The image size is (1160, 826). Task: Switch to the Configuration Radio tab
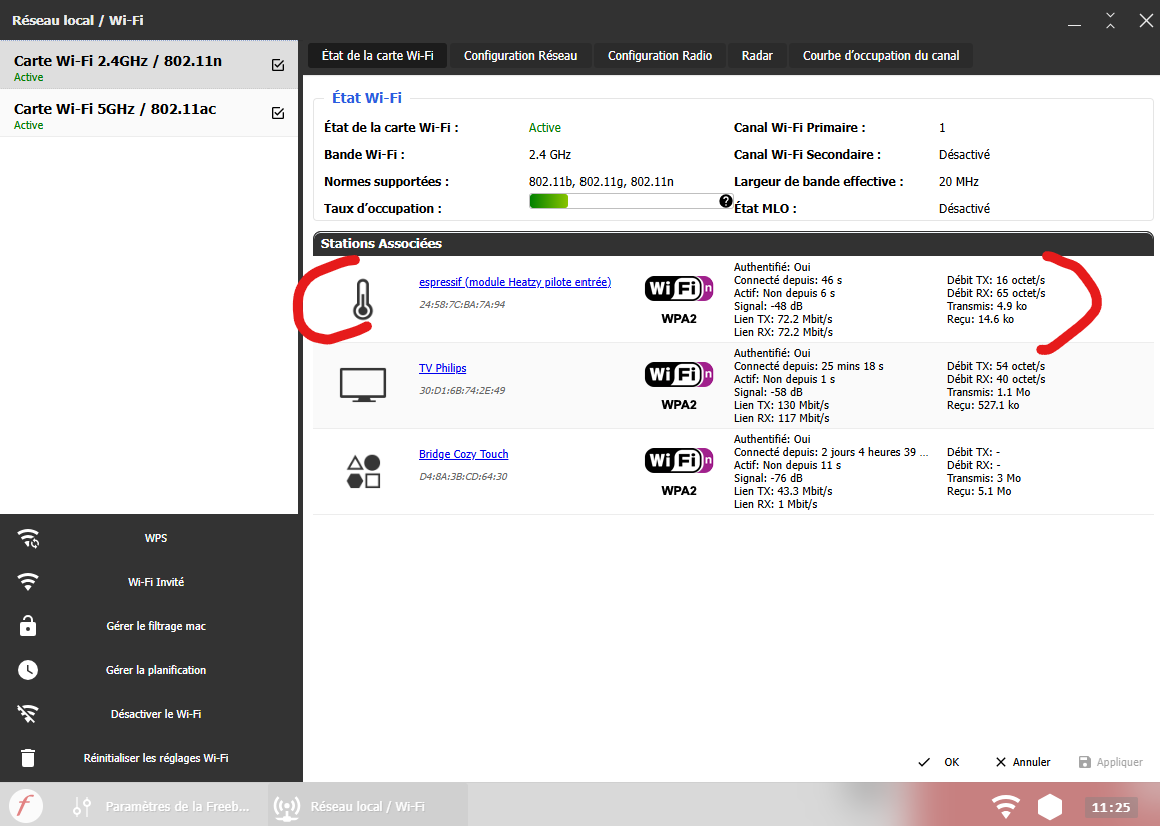point(660,56)
